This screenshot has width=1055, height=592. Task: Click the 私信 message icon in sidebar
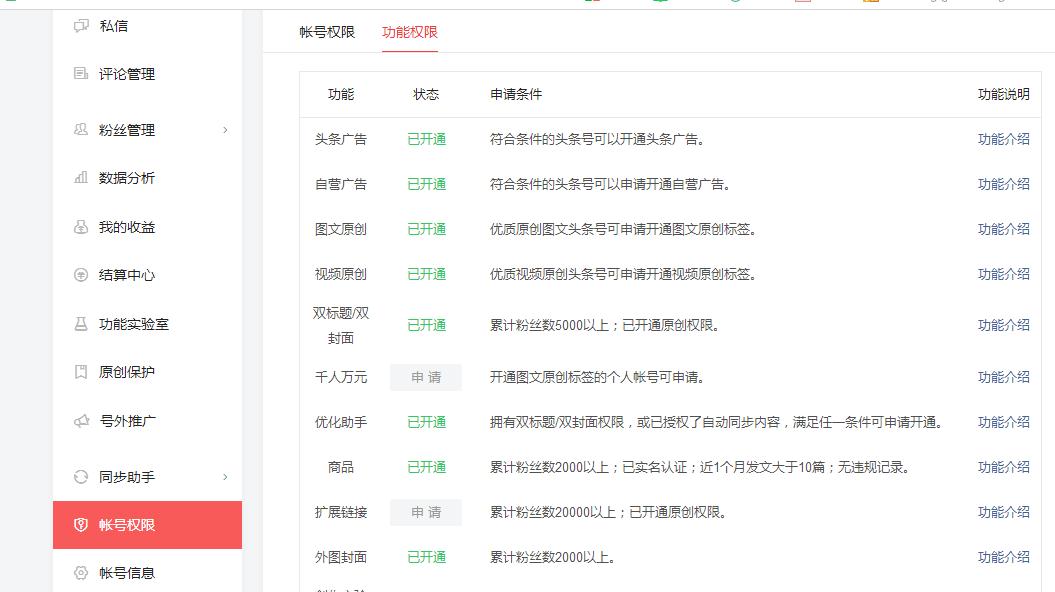coord(81,26)
